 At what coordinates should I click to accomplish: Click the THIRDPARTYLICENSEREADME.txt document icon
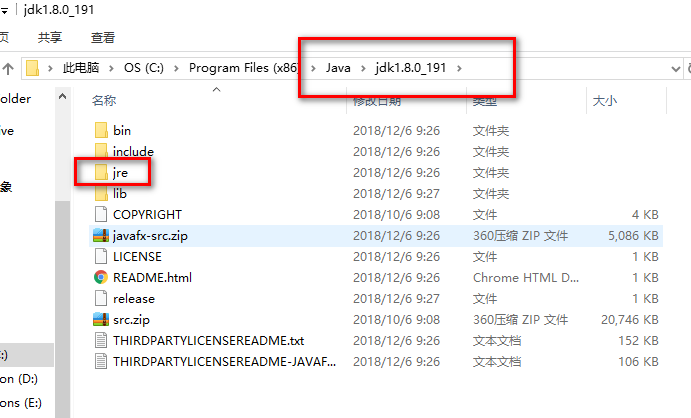[x=101, y=340]
